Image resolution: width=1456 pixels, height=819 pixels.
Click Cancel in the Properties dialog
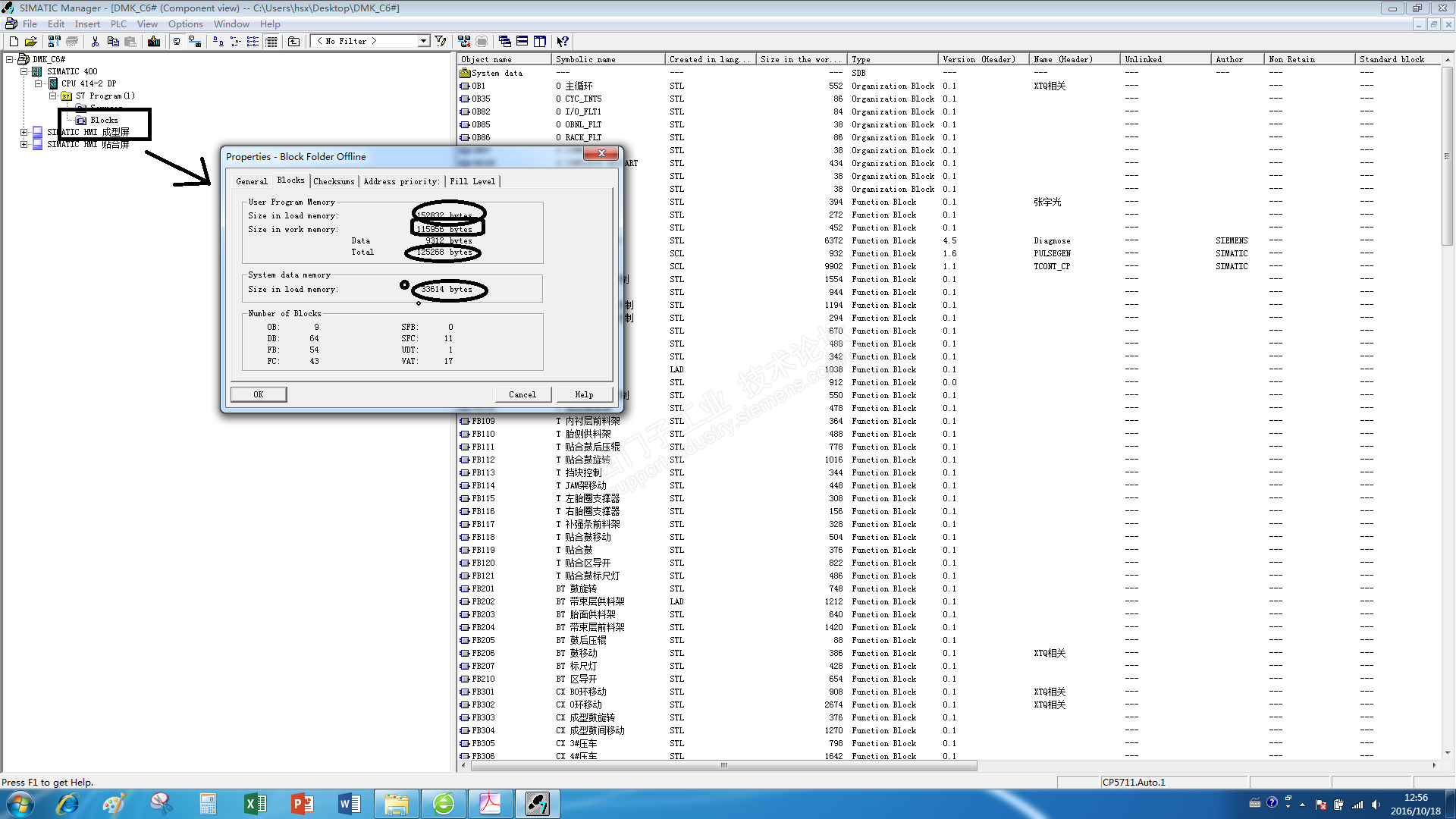522,394
